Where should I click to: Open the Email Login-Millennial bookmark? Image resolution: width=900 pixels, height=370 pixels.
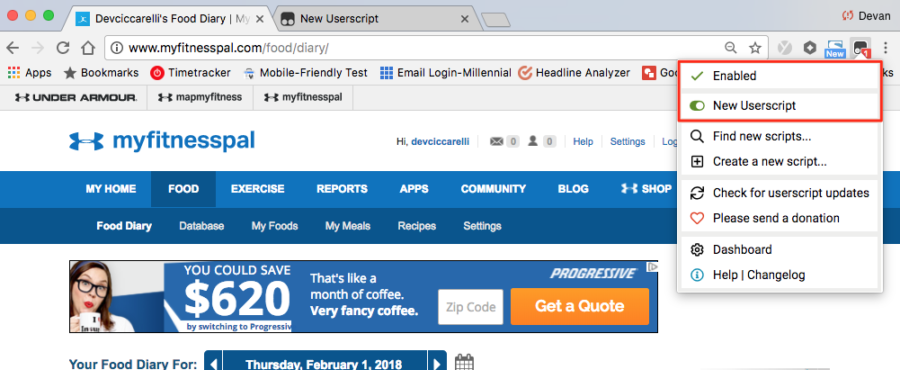[445, 73]
